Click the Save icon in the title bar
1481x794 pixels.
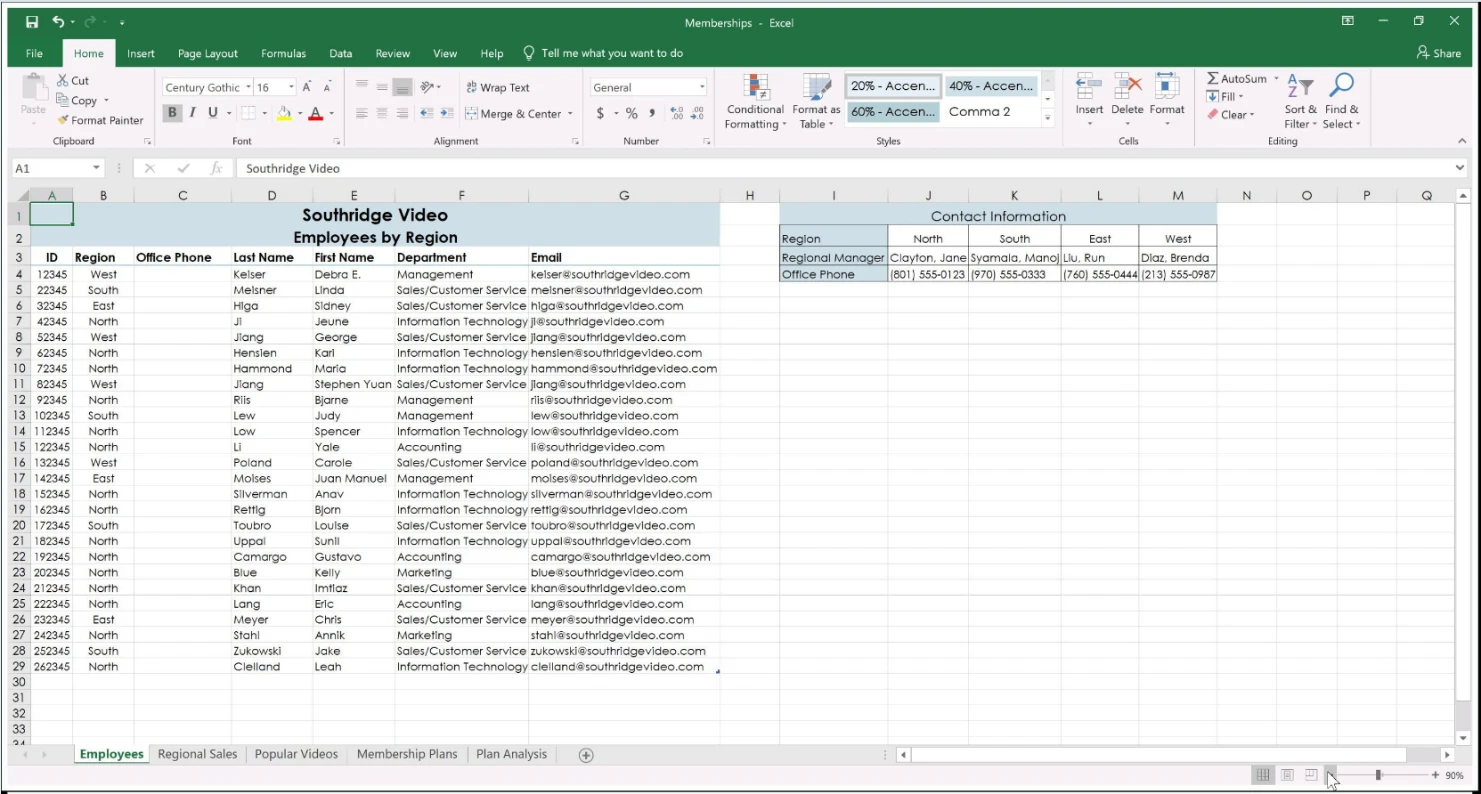coord(32,22)
